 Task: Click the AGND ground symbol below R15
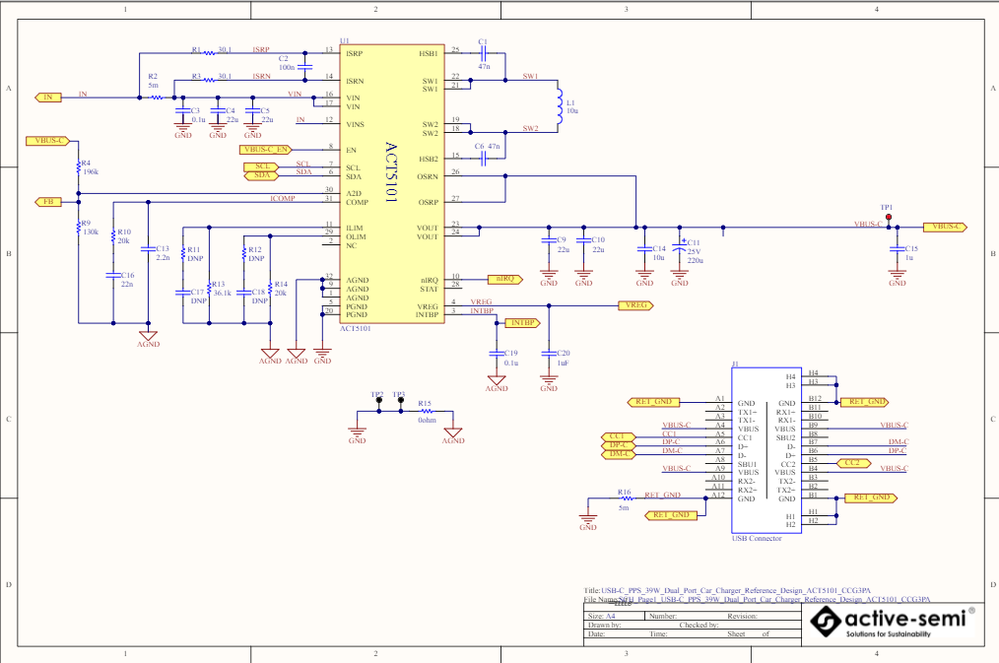pyautogui.click(x=454, y=432)
